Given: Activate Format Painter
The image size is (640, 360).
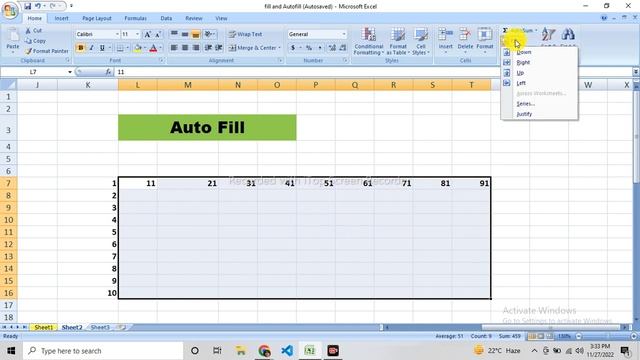Looking at the screenshot, I should tap(47, 51).
